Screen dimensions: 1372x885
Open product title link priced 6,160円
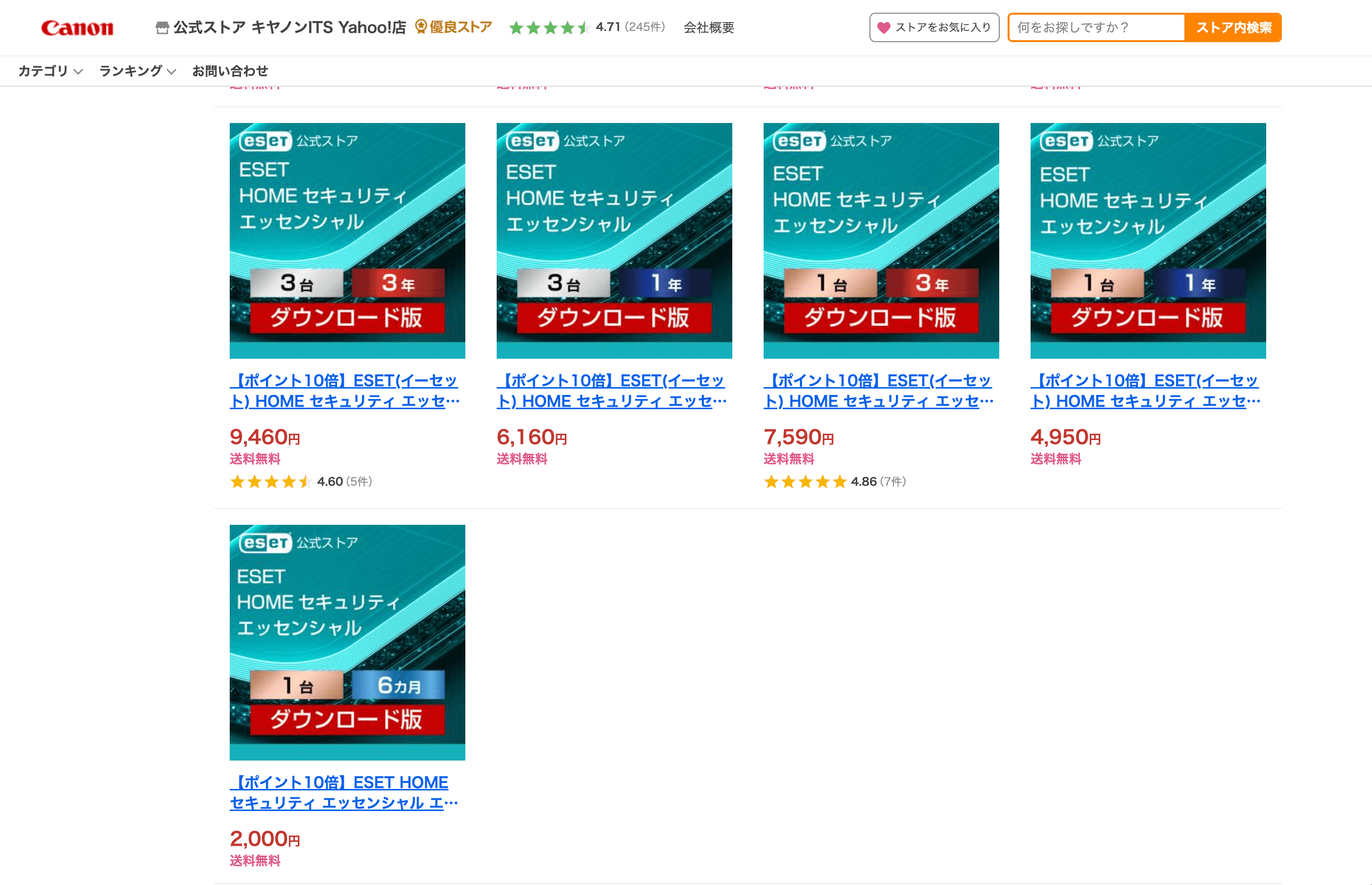(612, 391)
